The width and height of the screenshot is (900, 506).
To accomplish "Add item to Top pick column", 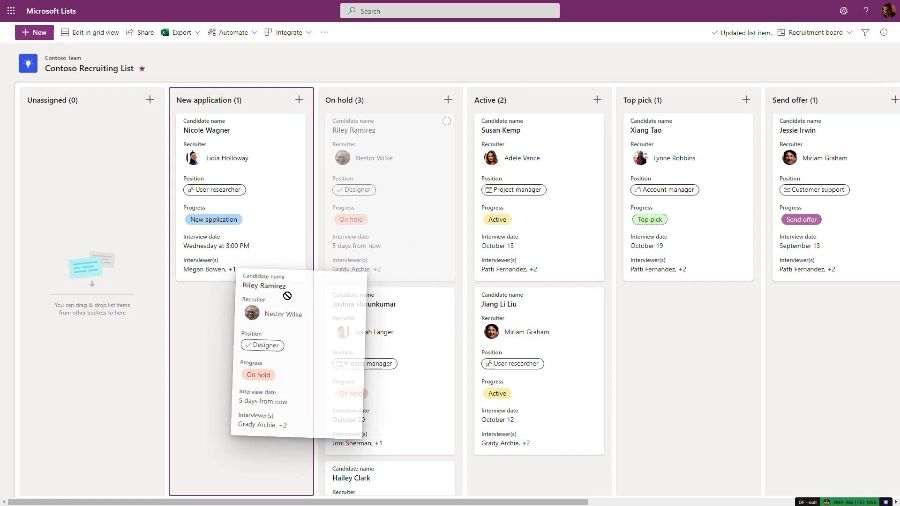I will 746,99.
